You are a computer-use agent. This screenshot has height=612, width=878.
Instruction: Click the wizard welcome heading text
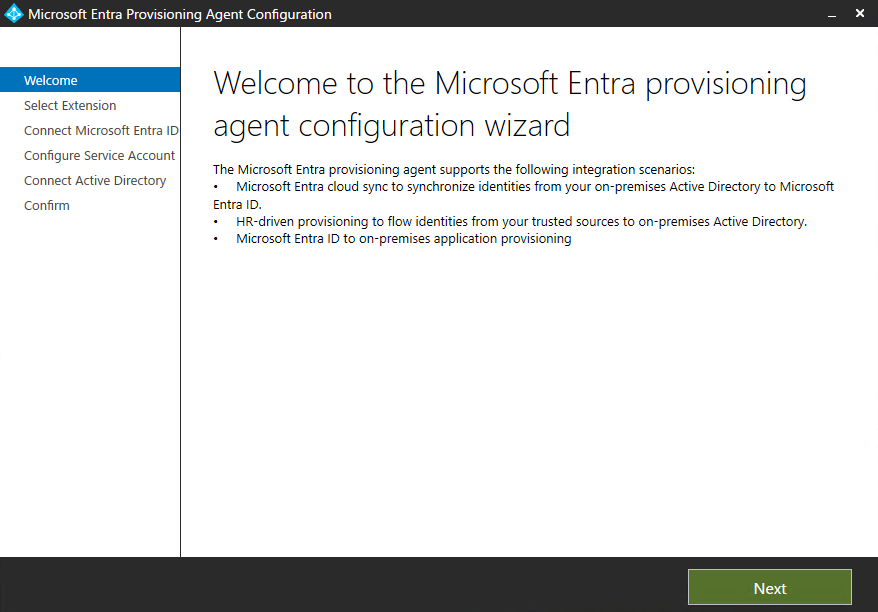tap(509, 105)
